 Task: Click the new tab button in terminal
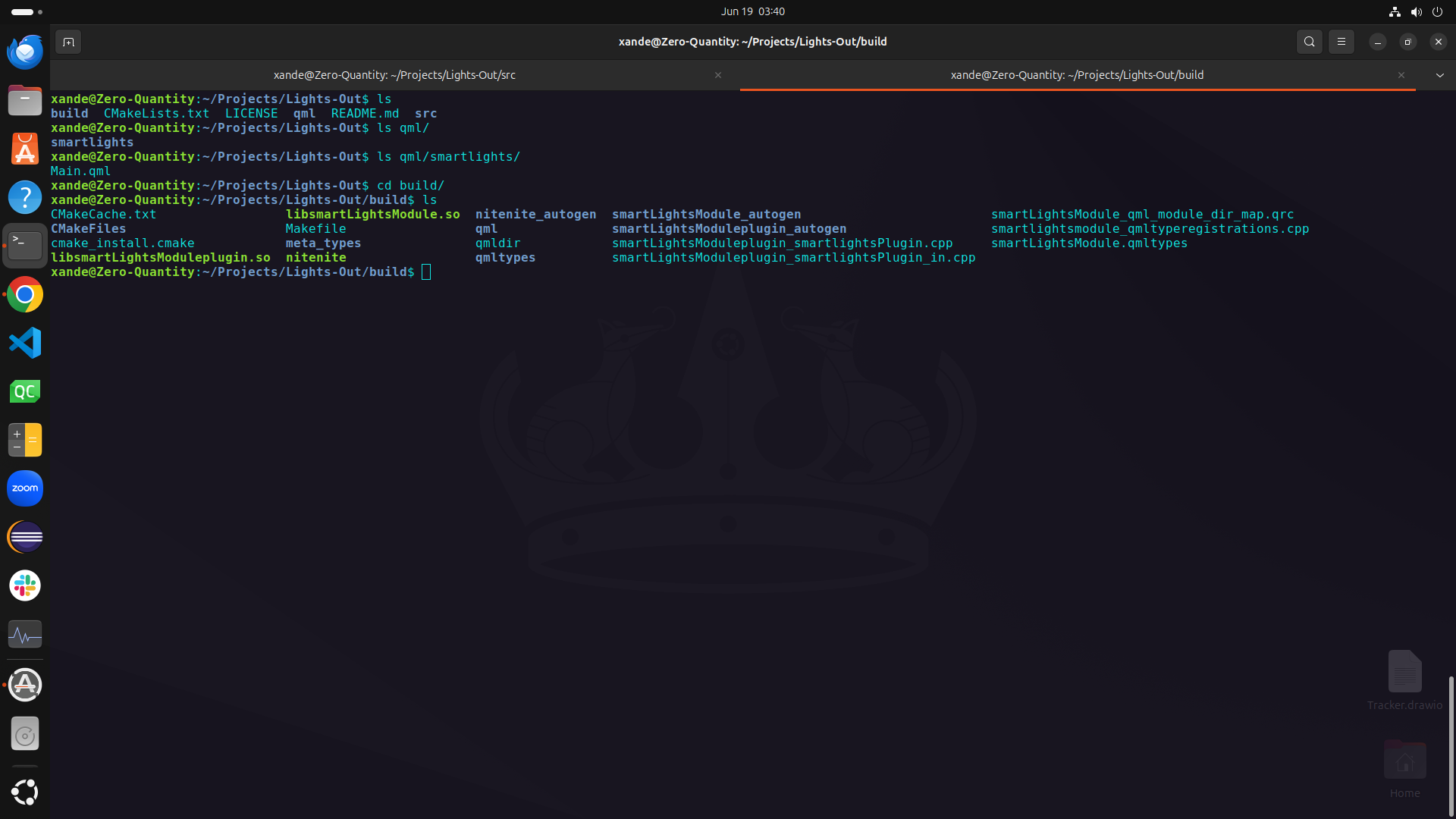tap(68, 42)
